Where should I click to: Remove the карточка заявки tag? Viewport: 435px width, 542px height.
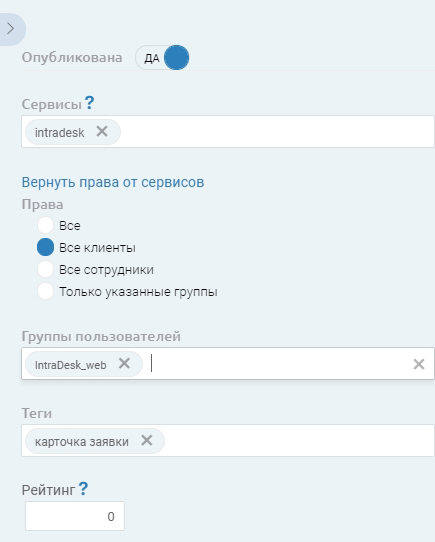[x=147, y=440]
